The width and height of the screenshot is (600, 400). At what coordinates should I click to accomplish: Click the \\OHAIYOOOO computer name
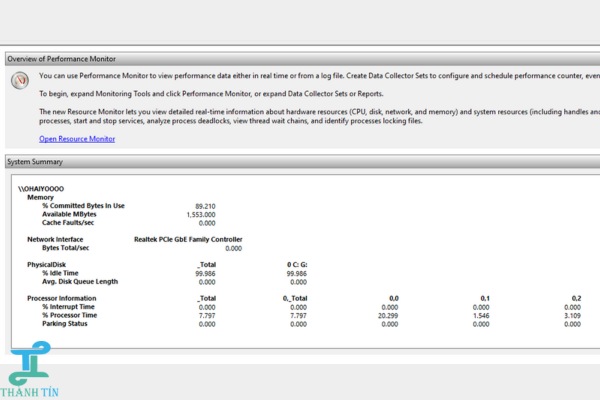(42, 188)
